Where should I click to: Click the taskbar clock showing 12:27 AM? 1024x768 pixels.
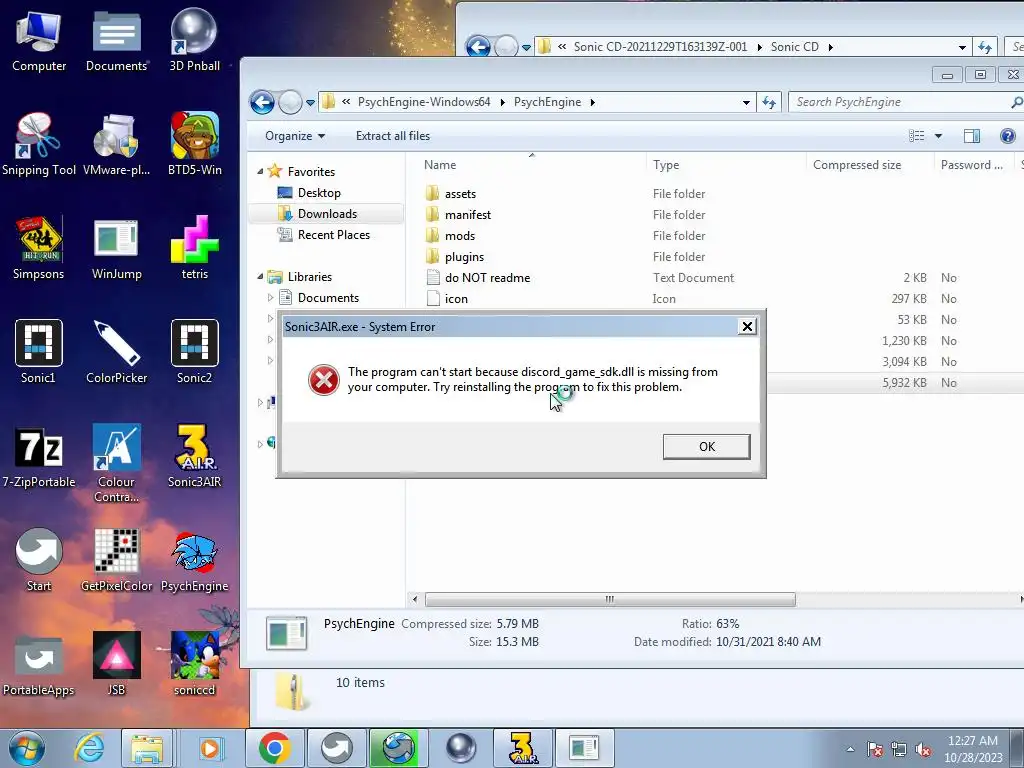[972, 748]
